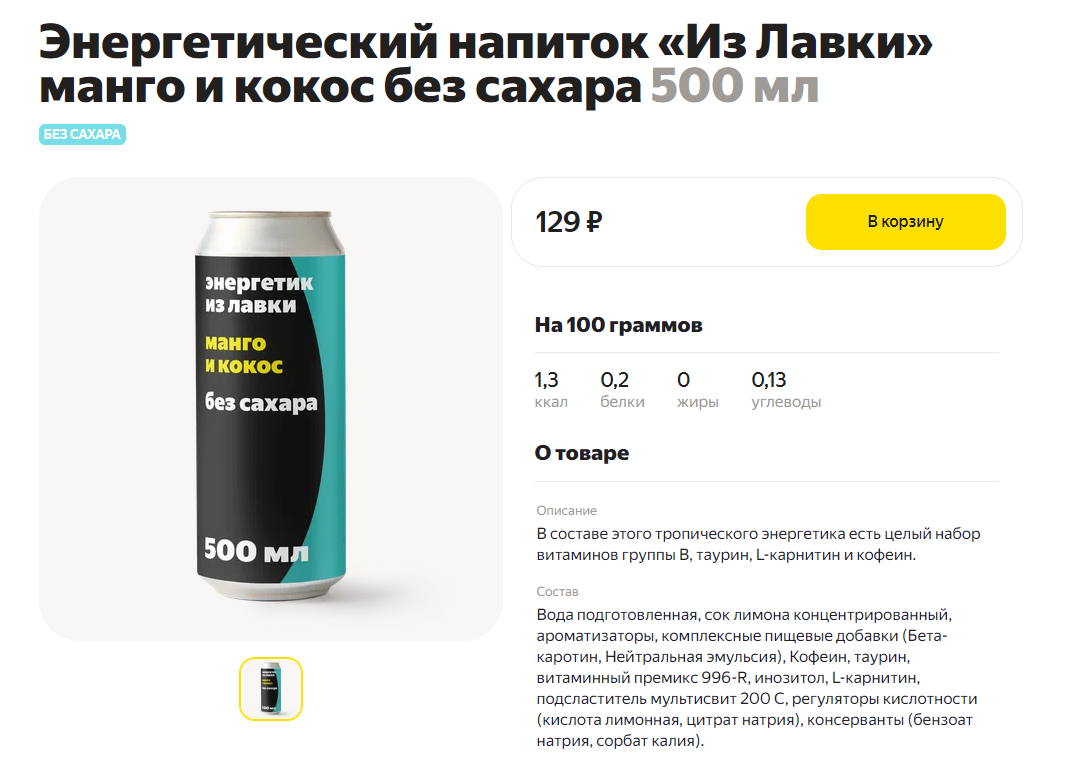The width and height of the screenshot is (1071, 765).
Task: Select the can thumbnail below the main image
Action: (x=270, y=688)
